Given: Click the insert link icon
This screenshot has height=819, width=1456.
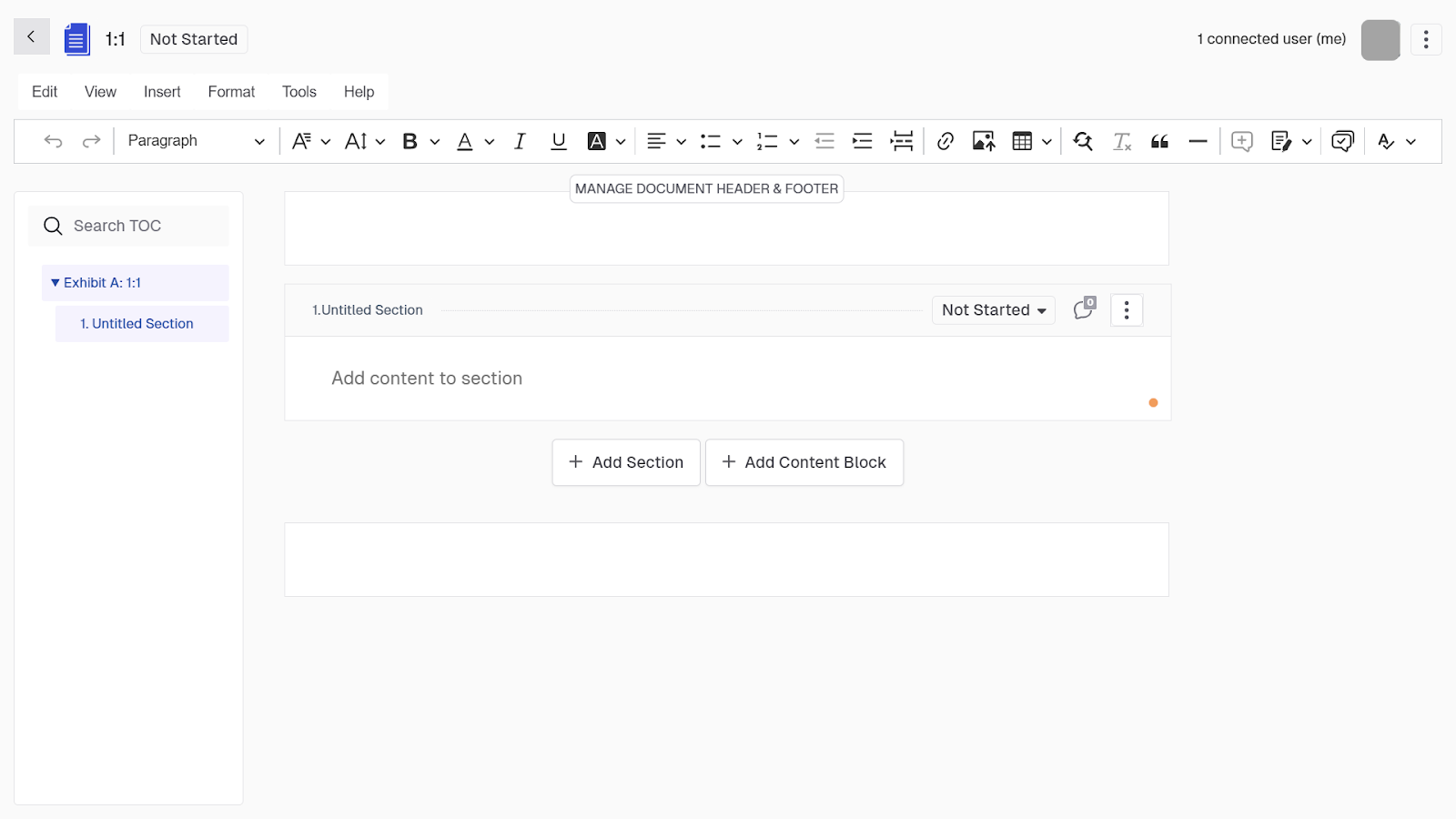Looking at the screenshot, I should pyautogui.click(x=945, y=141).
